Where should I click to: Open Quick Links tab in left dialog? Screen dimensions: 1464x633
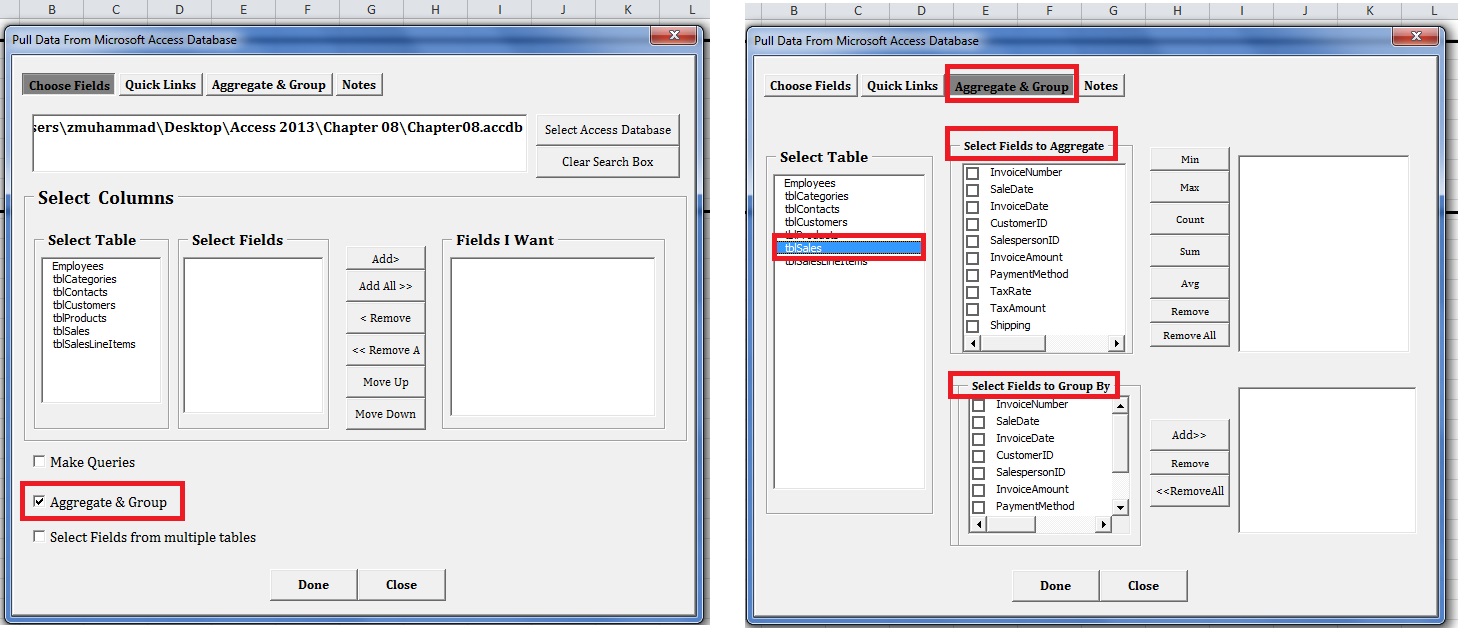click(x=160, y=85)
